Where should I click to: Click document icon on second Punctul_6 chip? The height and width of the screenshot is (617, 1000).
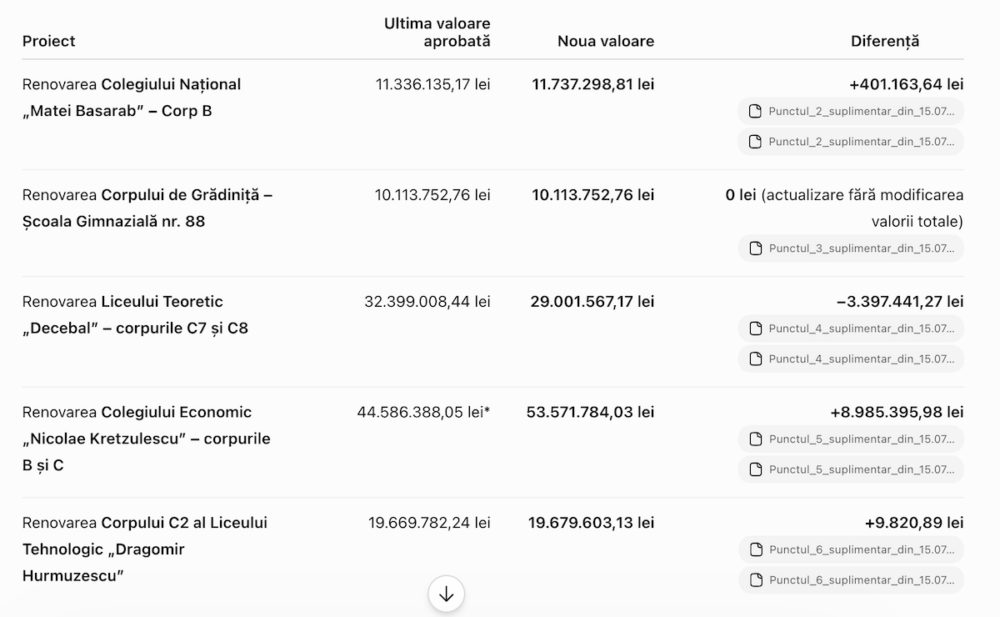point(756,580)
